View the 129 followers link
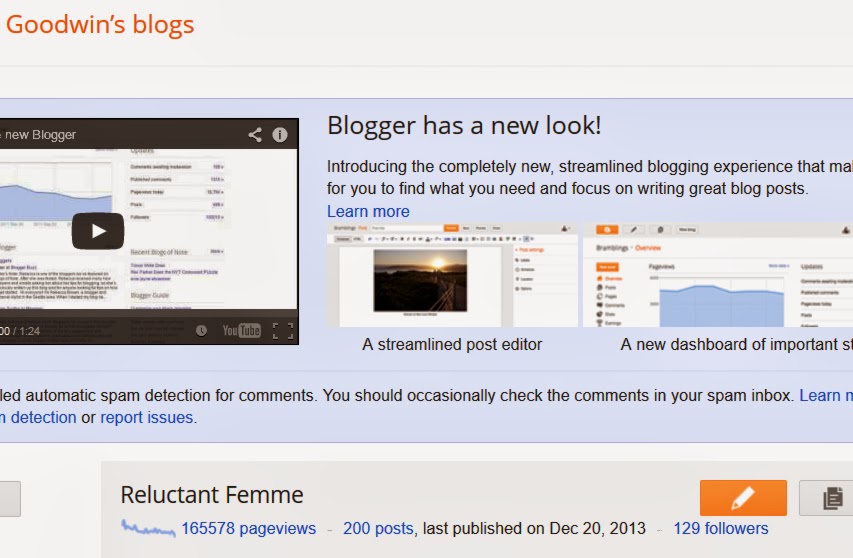Screen dimensions: 853x558 pos(721,528)
